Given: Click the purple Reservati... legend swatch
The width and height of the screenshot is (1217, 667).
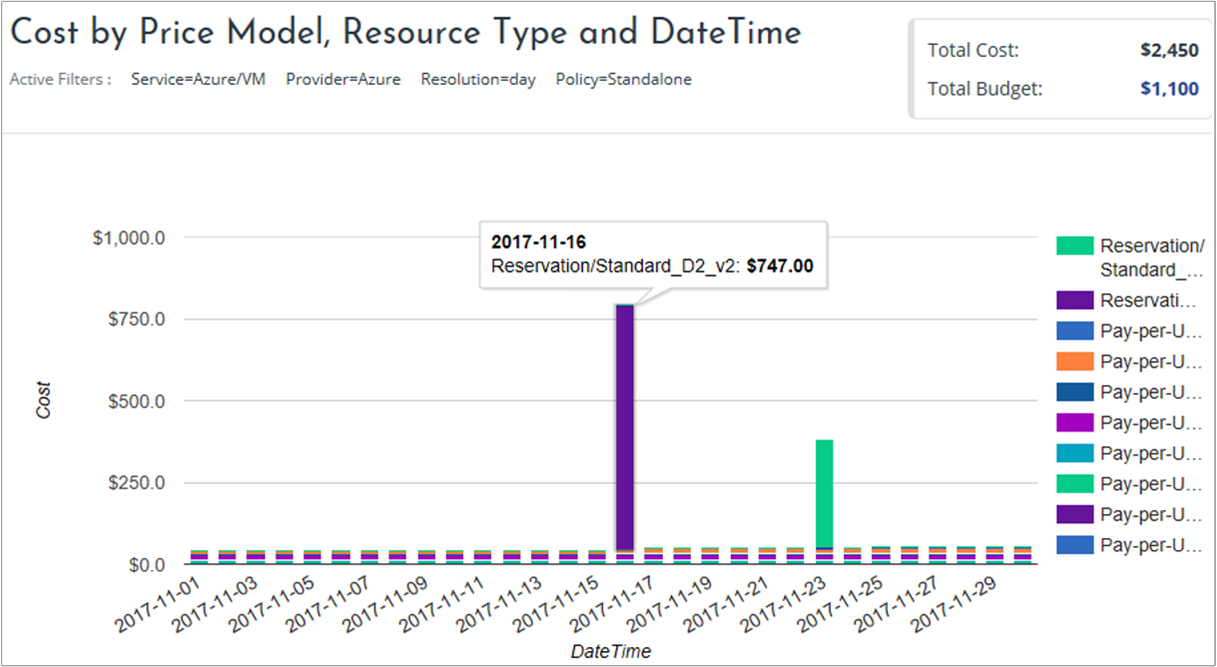Looking at the screenshot, I should pos(1074,300).
